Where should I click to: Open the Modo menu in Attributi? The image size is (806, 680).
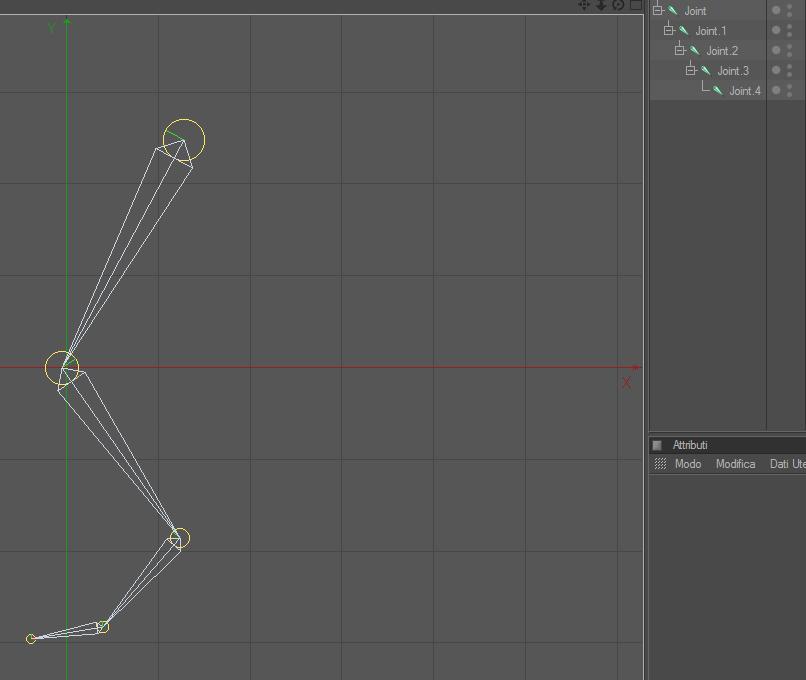coord(688,464)
